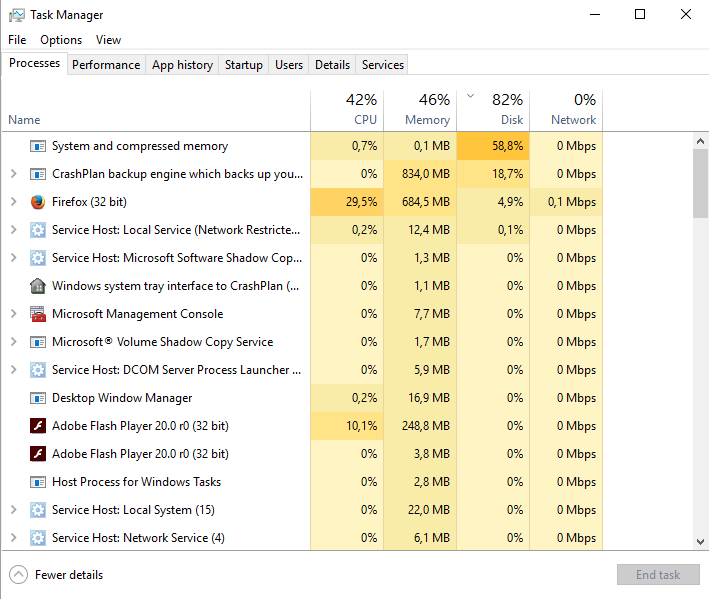709x599 pixels.
Task: Click Flash Player icon using 248,8 MB
Action: [x=38, y=426]
